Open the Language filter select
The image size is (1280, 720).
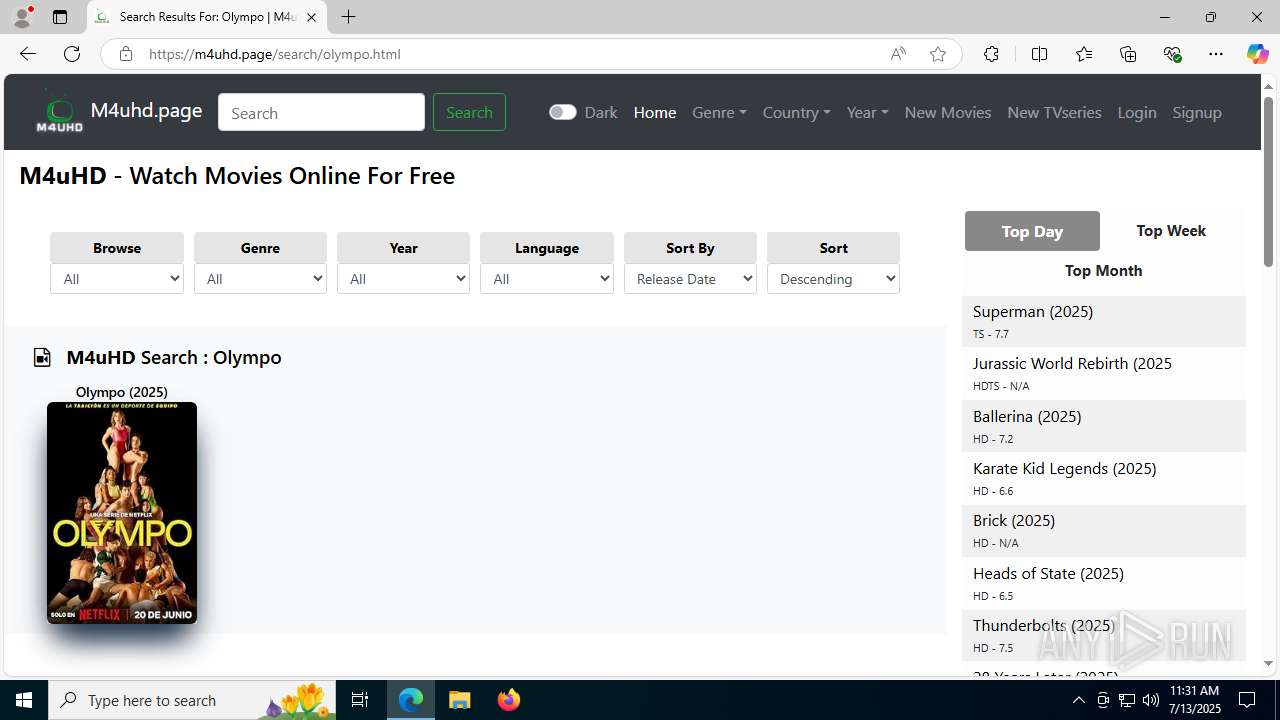(x=547, y=279)
